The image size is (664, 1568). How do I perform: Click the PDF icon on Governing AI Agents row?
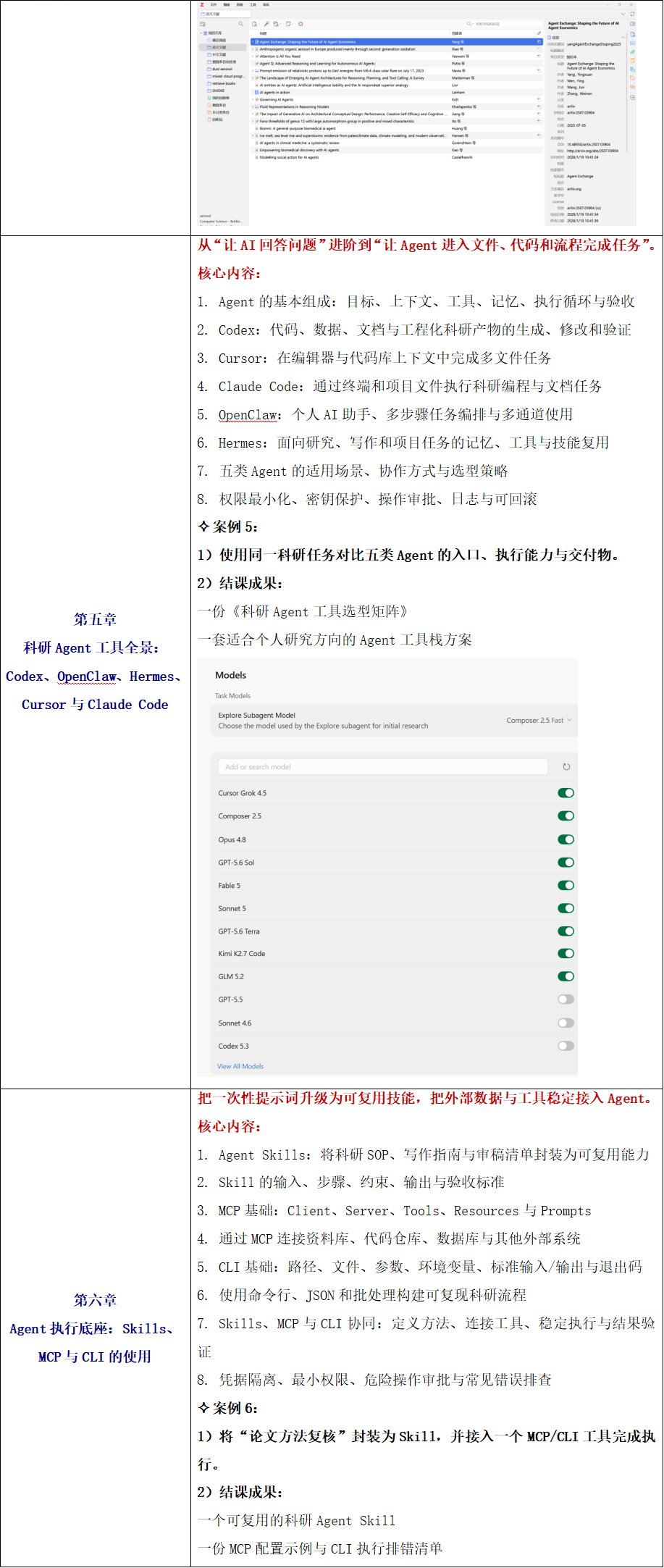tap(539, 99)
